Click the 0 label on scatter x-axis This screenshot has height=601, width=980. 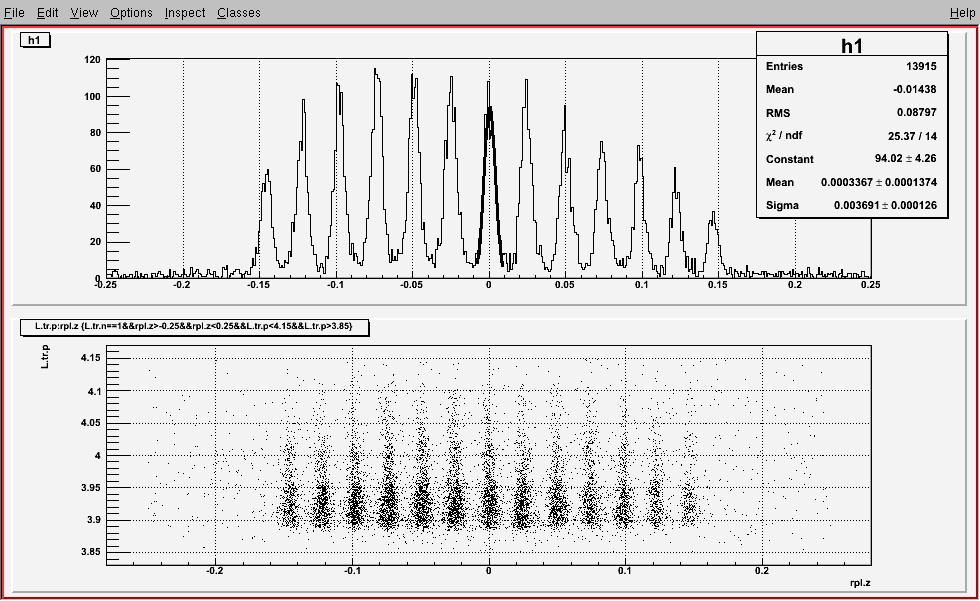[x=489, y=571]
